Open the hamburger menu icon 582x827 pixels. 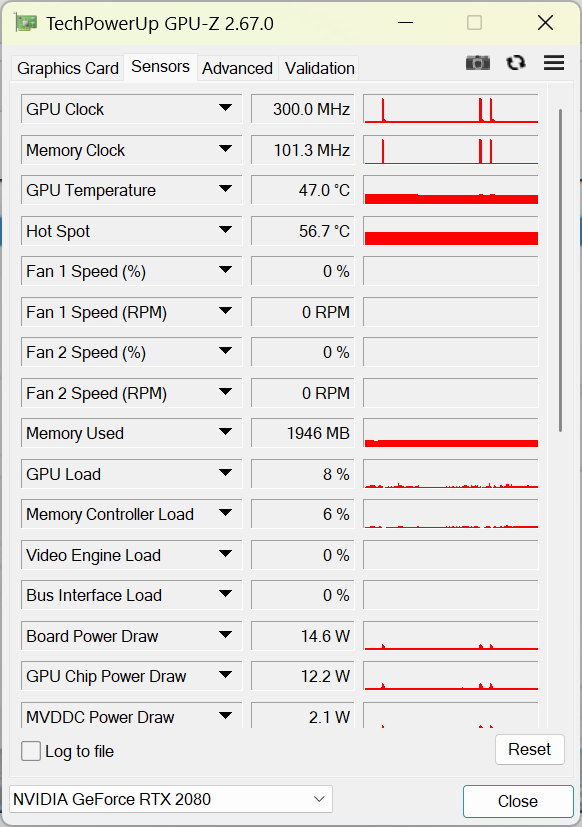(554, 63)
